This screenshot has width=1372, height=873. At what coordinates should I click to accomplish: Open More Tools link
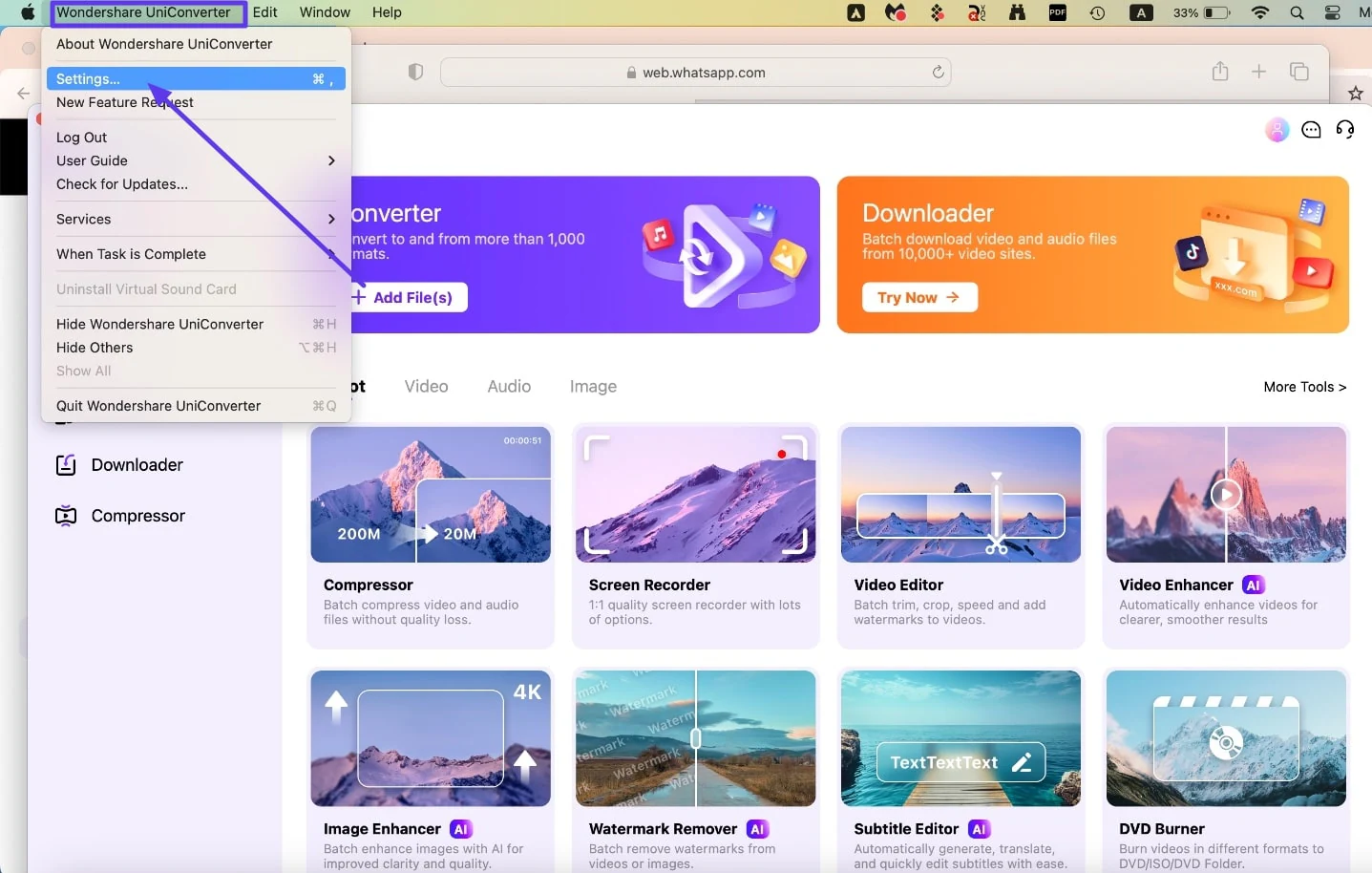pyautogui.click(x=1304, y=387)
